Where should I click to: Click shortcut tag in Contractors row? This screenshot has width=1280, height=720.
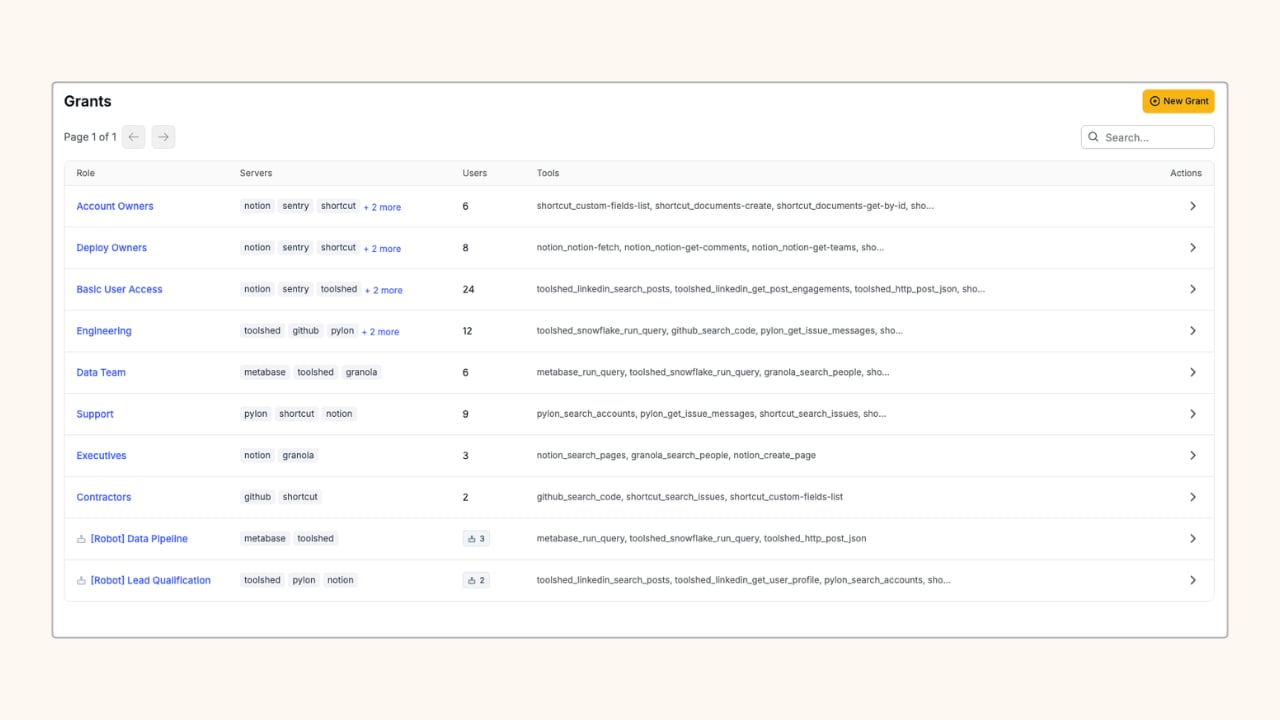pos(300,497)
